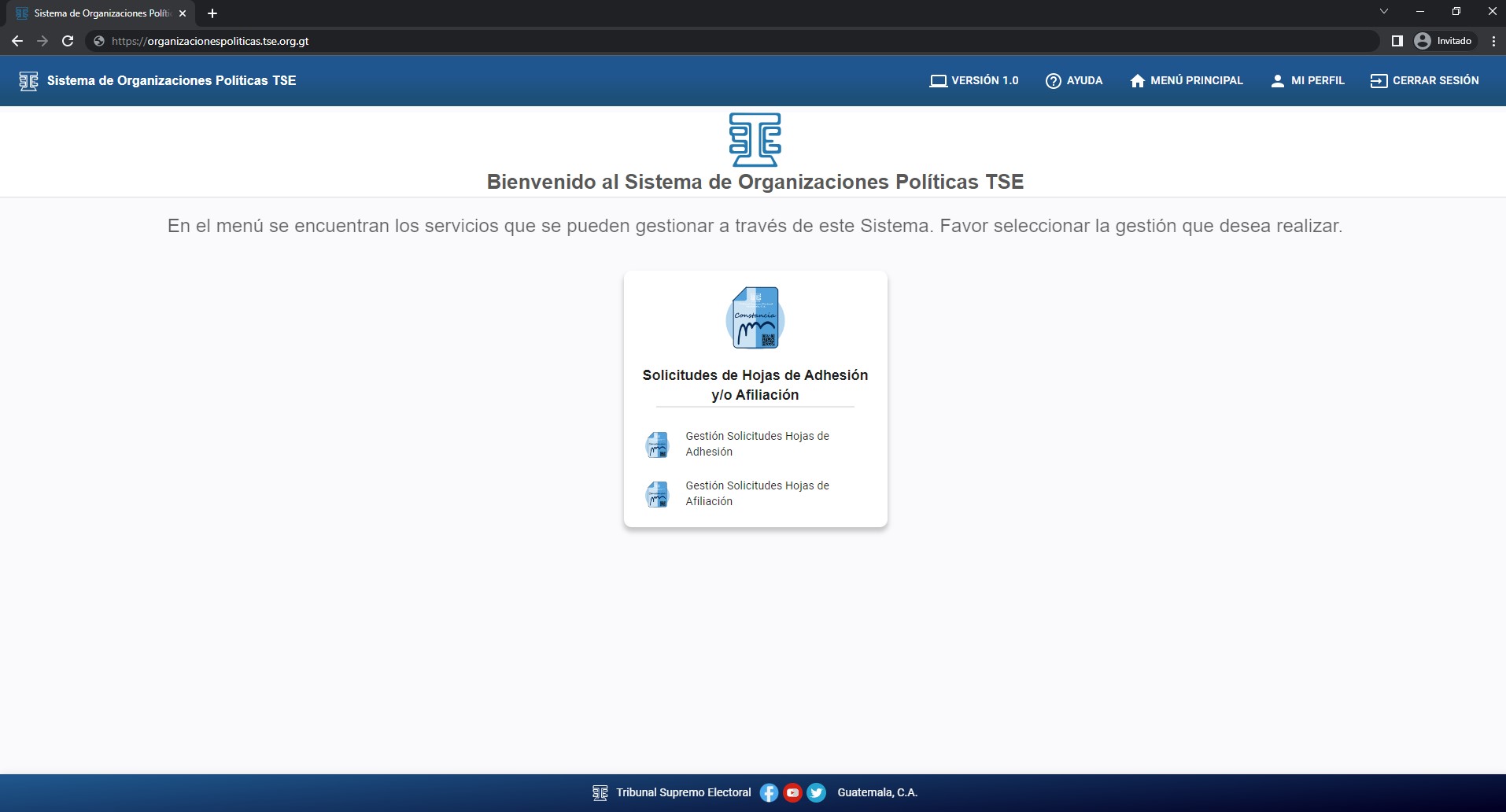This screenshot has width=1506, height=812.
Task: Open the Invitado profile menu
Action: (x=1445, y=41)
